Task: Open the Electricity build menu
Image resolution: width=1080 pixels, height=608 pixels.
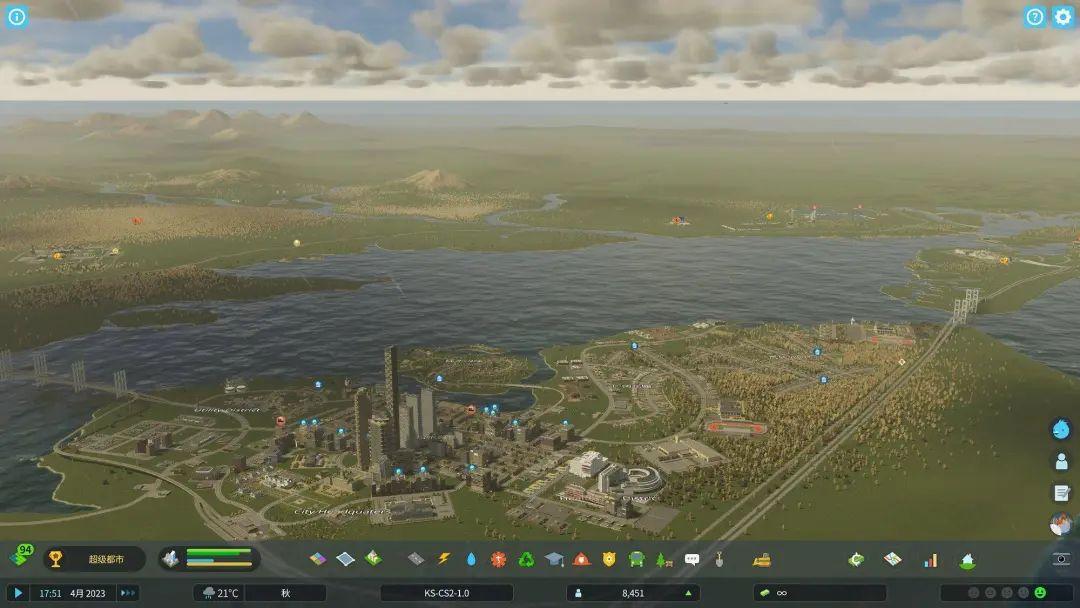Action: pyautogui.click(x=444, y=559)
